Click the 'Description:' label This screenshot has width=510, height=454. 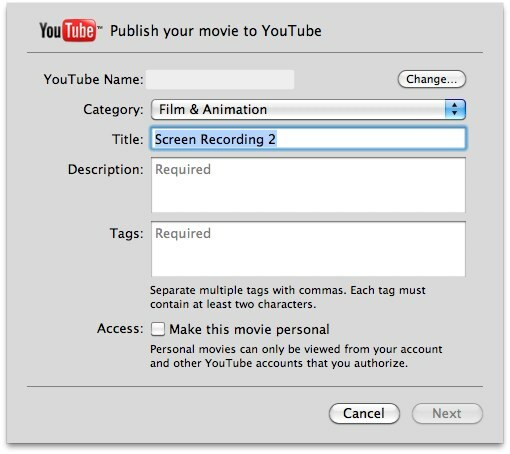point(106,169)
